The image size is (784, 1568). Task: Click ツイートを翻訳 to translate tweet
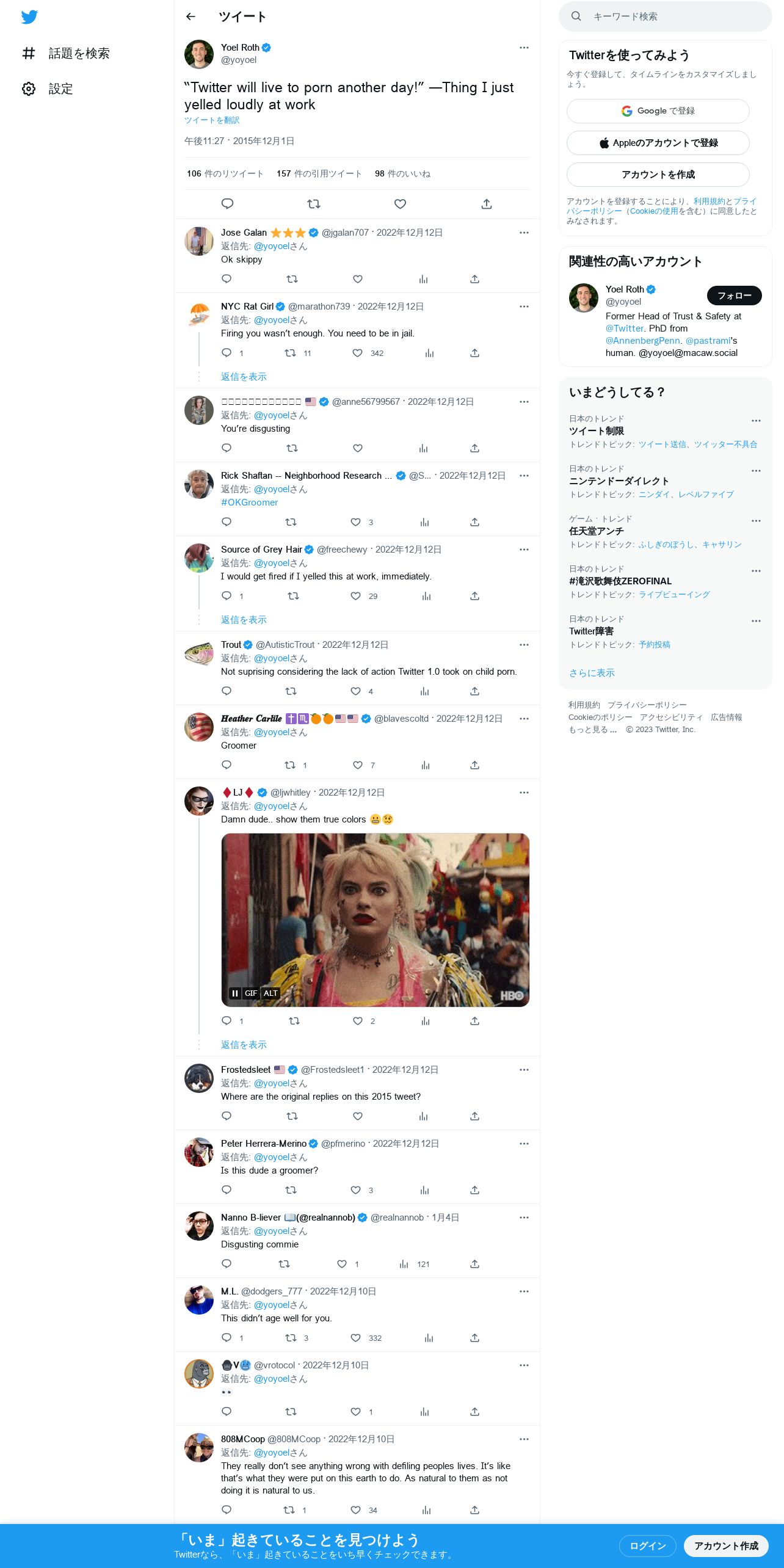(x=212, y=120)
